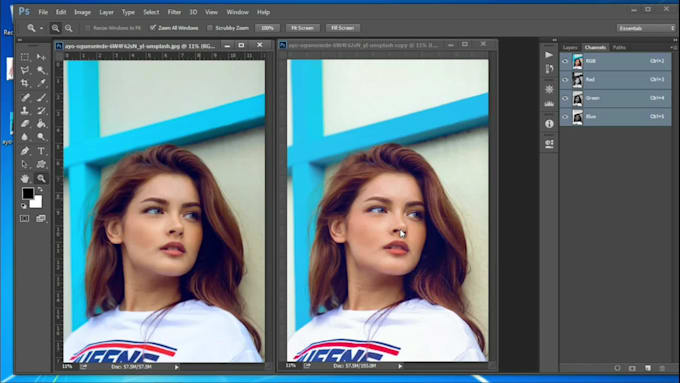Image resolution: width=680 pixels, height=383 pixels.
Task: Select the Rectangular Marquee tool
Action: click(25, 57)
